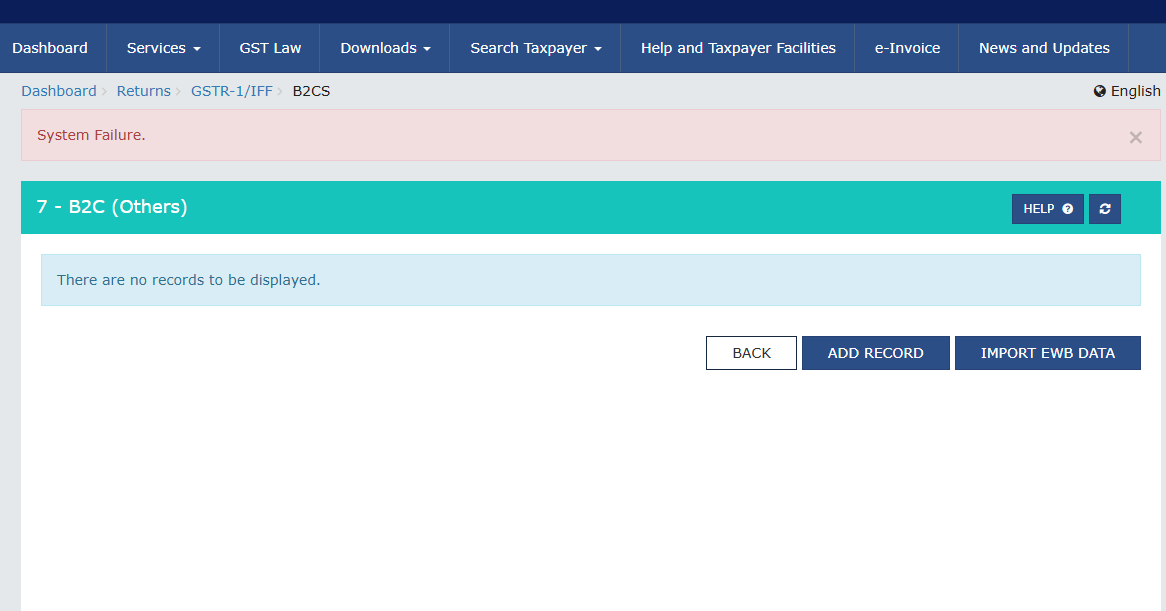Click the ADD RECORD button
This screenshot has width=1166, height=611.
click(875, 353)
